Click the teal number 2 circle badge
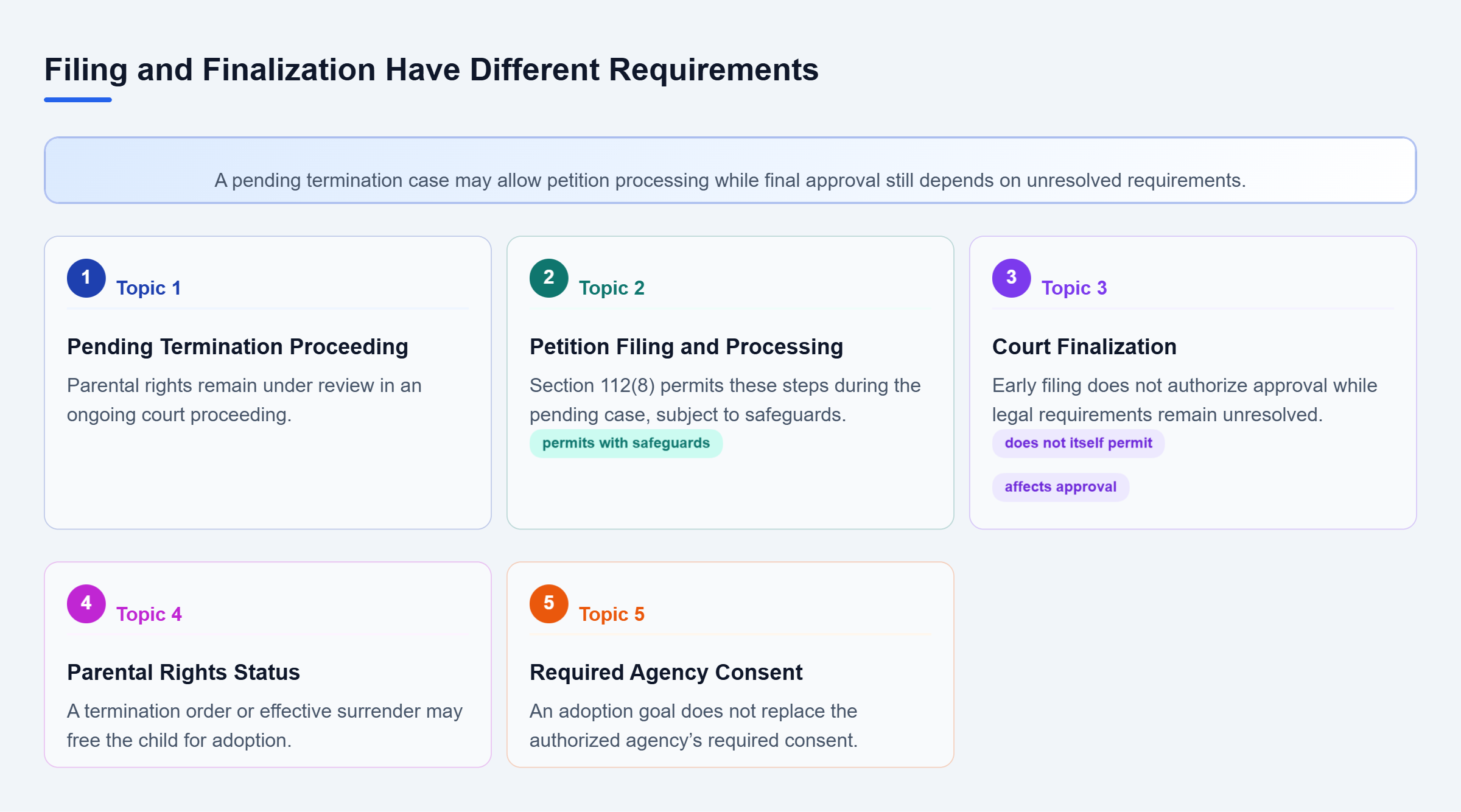The width and height of the screenshot is (1461, 812). 549,278
